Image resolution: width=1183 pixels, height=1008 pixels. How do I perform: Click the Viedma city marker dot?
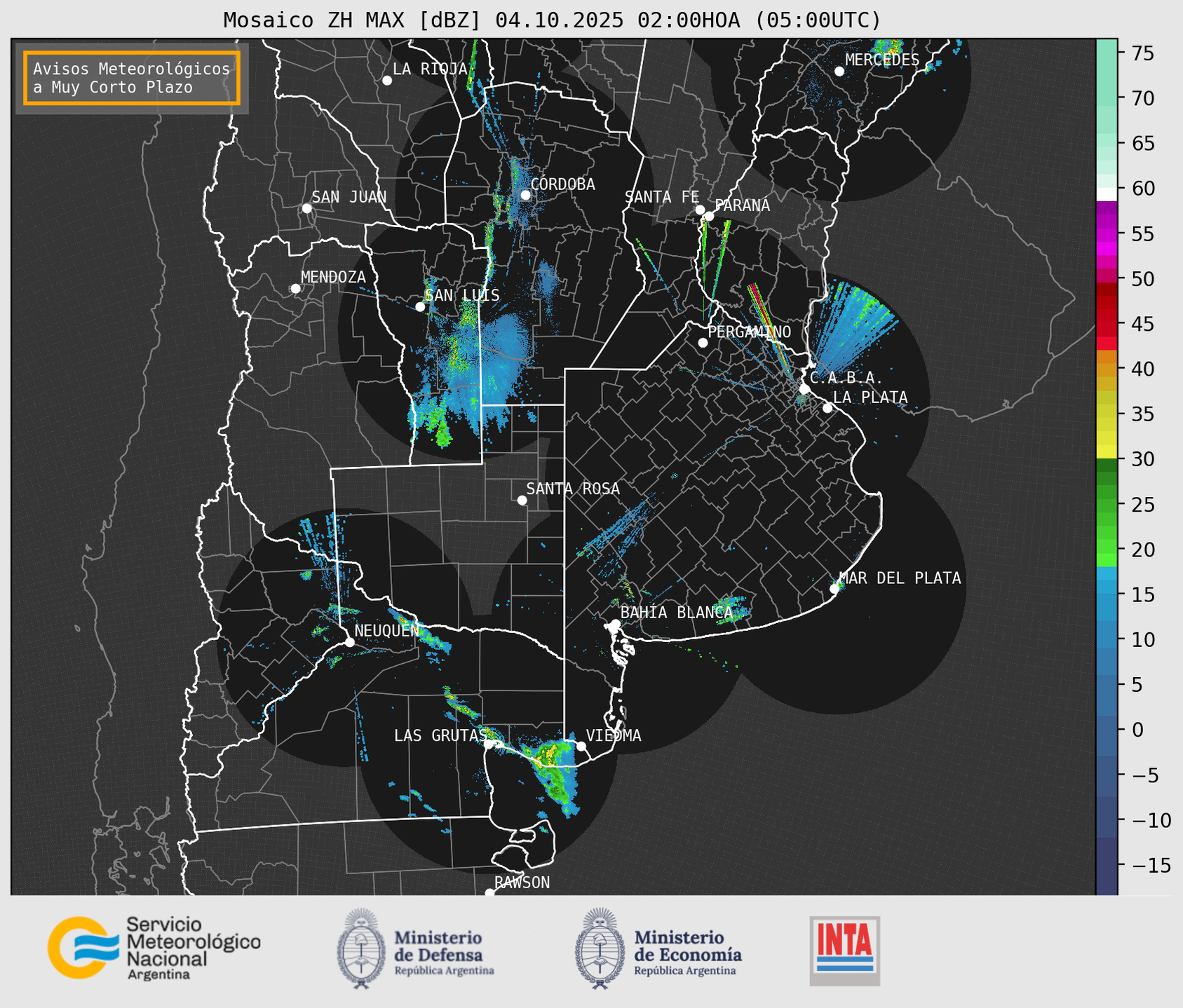coord(581,746)
